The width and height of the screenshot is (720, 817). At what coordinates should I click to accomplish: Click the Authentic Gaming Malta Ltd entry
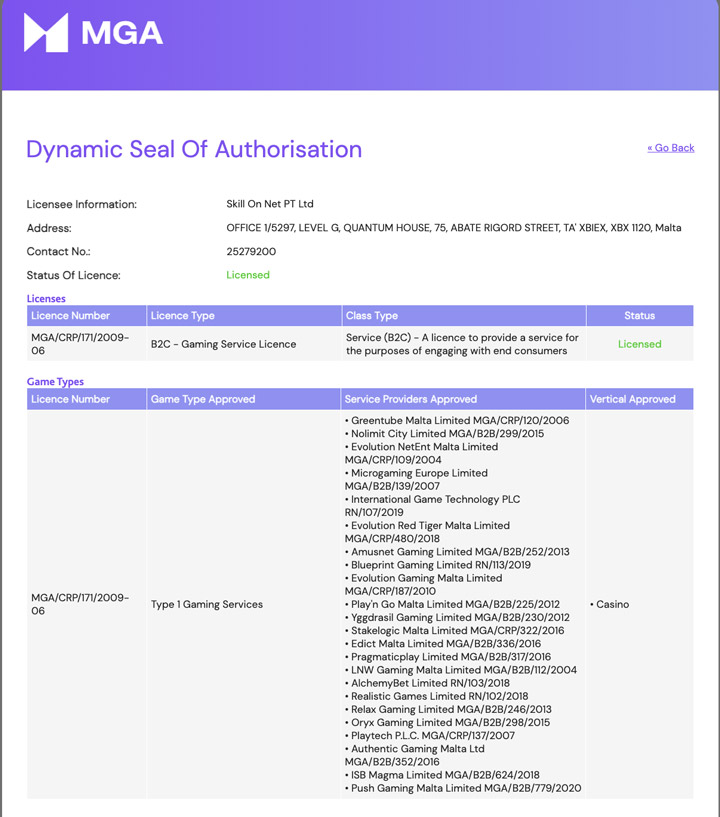coord(415,755)
